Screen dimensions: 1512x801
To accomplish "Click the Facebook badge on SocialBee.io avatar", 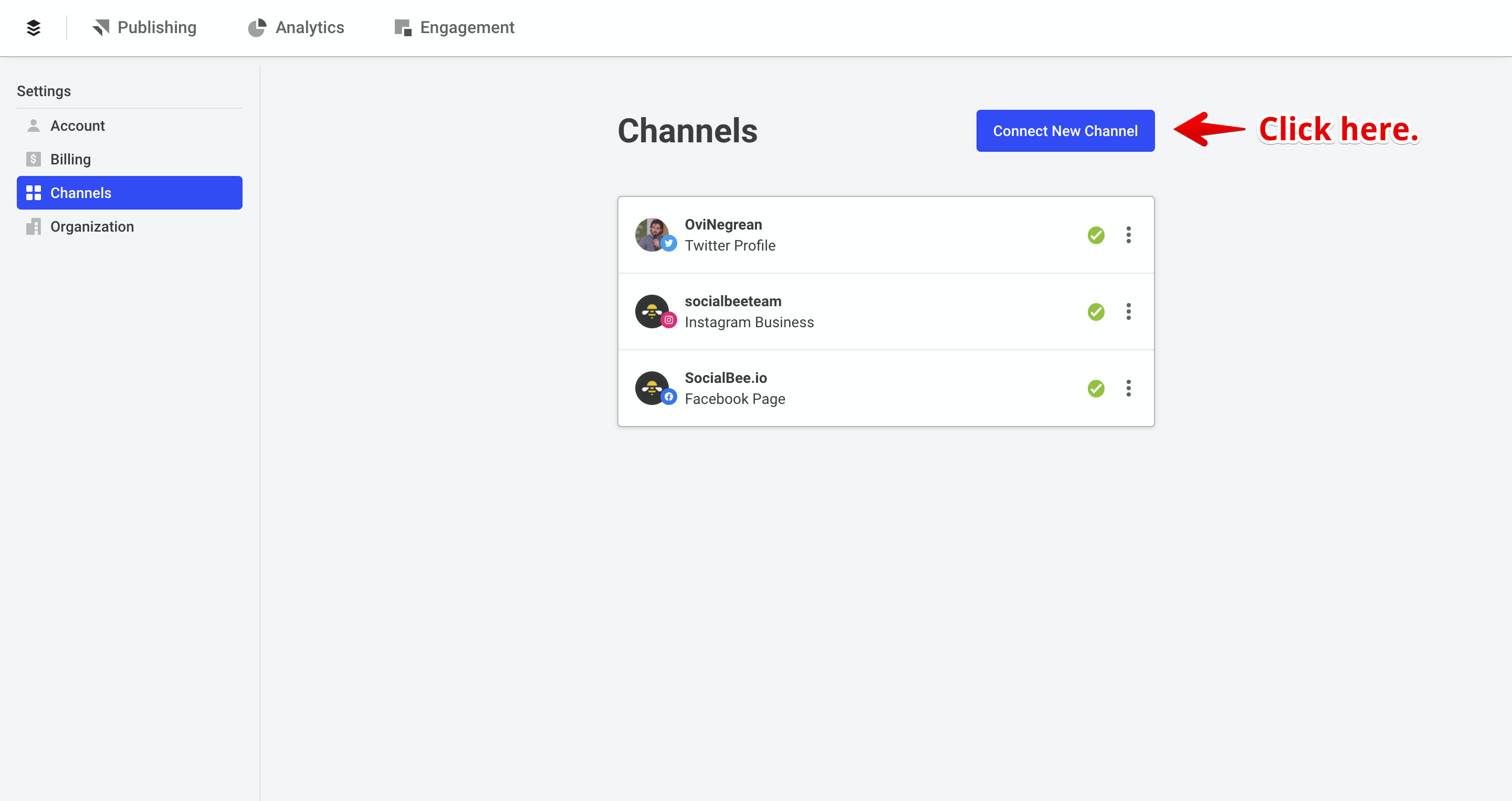I will coord(668,397).
